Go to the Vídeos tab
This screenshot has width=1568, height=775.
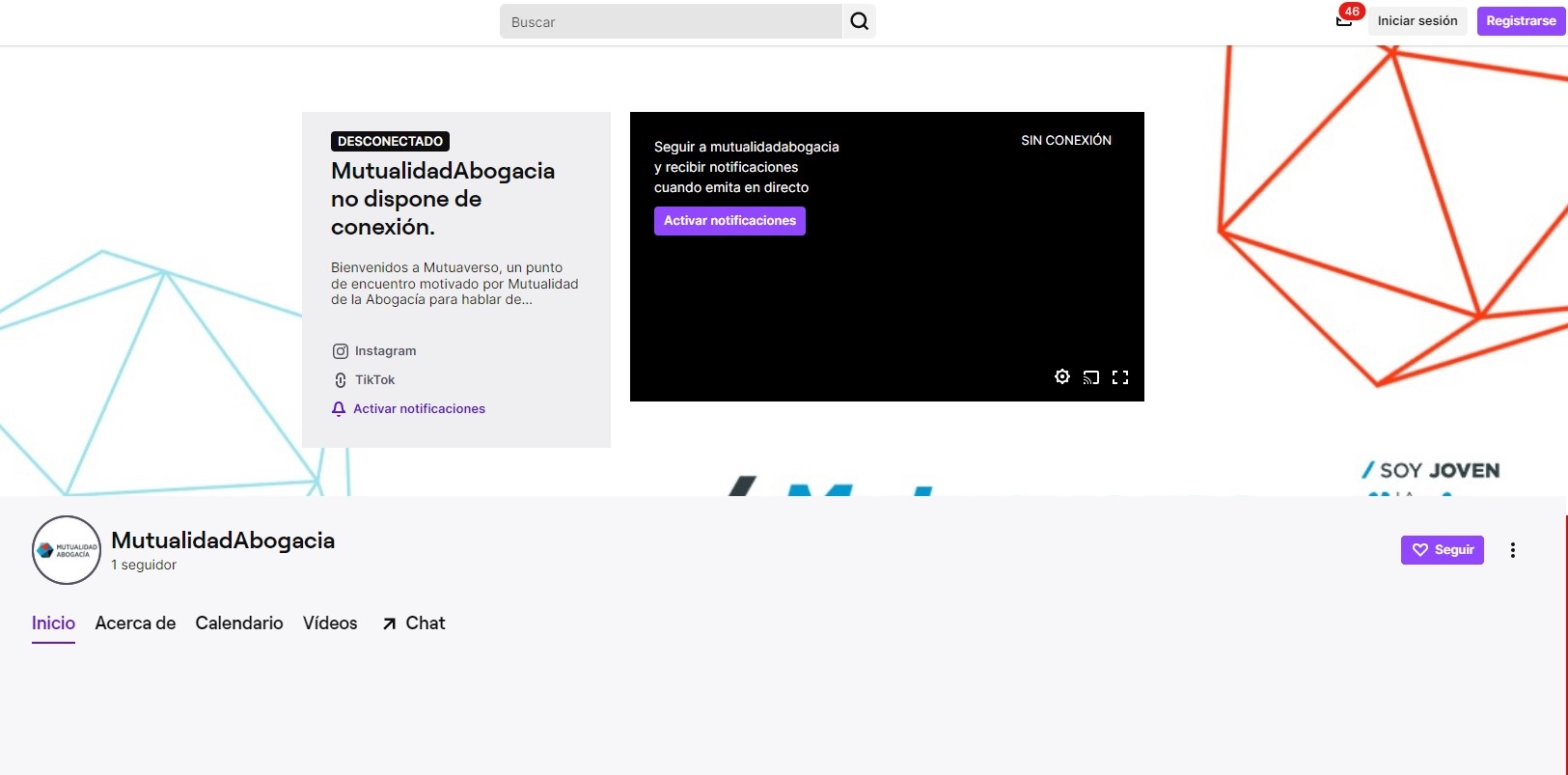tap(330, 623)
